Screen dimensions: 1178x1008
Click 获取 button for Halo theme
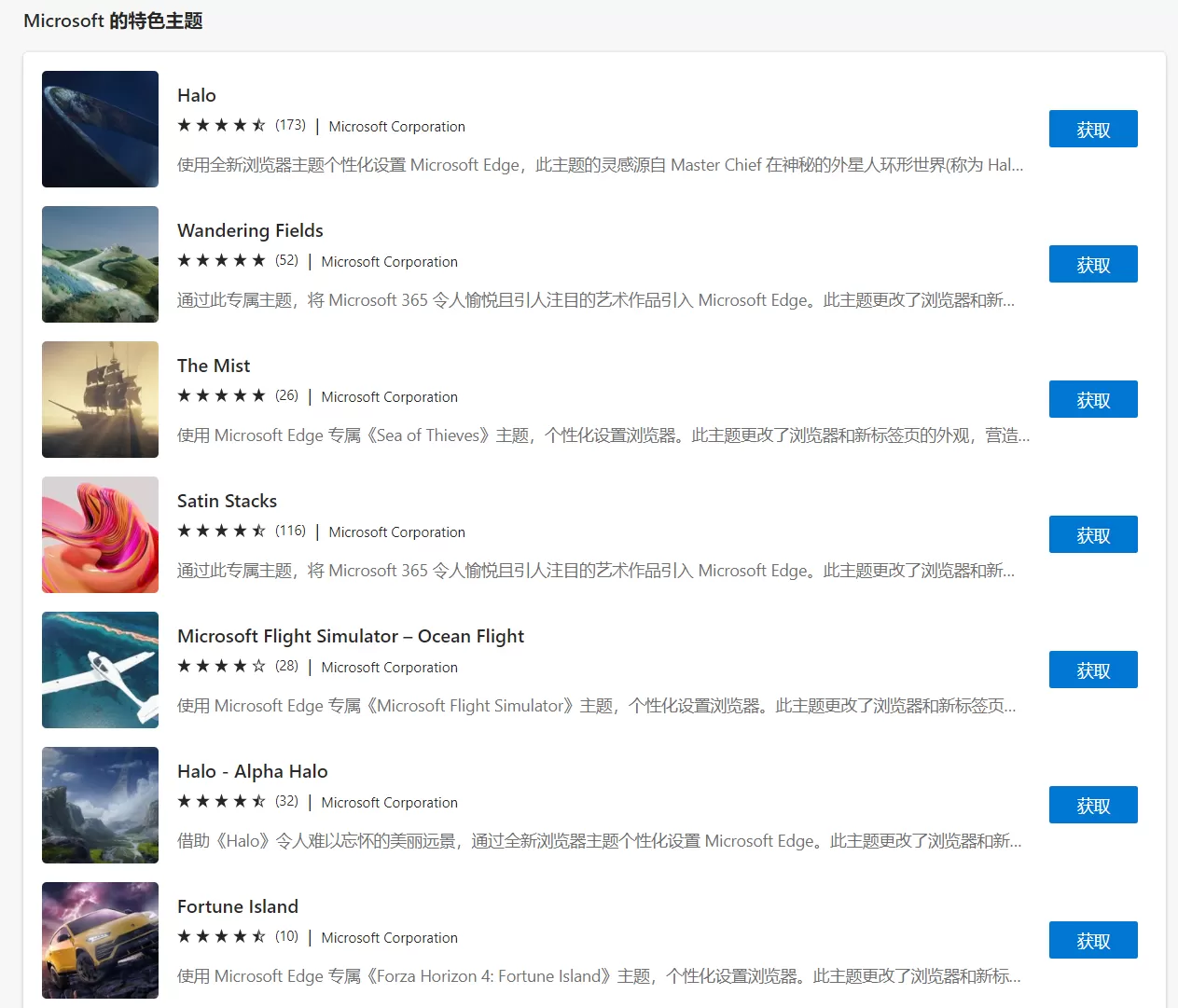(1093, 129)
